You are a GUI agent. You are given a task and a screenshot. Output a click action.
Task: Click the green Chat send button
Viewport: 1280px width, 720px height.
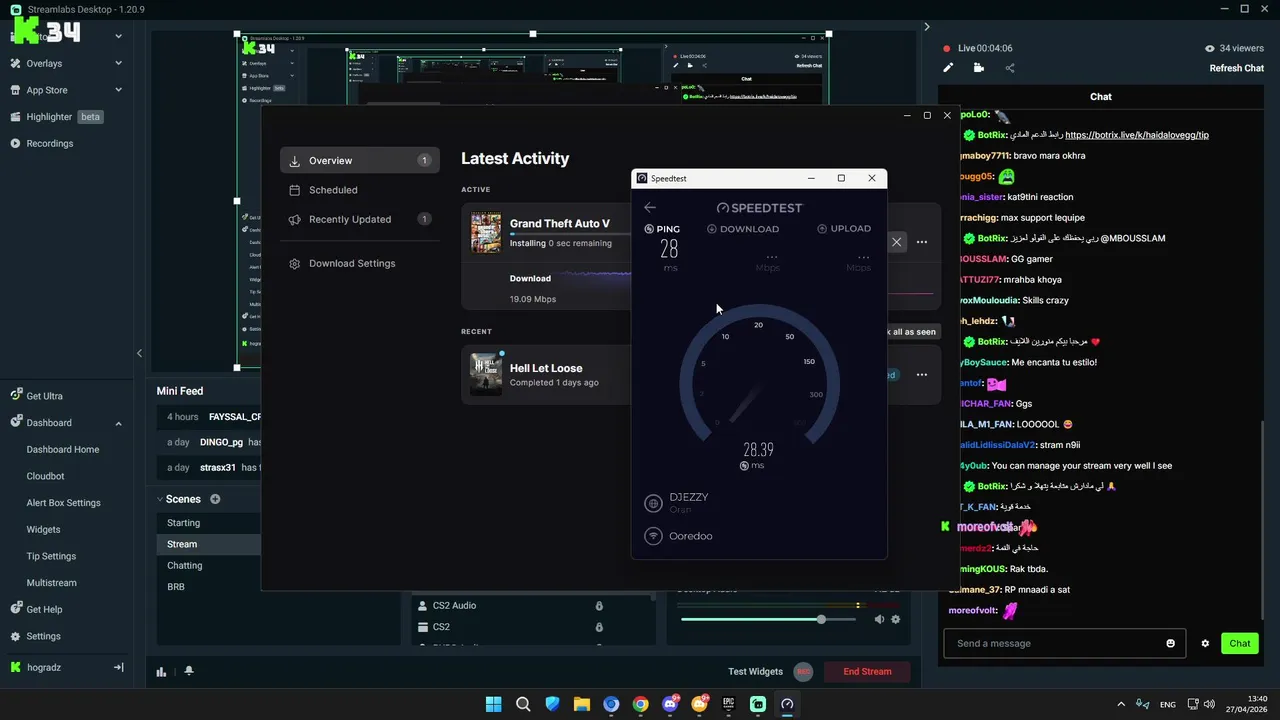[x=1240, y=643]
